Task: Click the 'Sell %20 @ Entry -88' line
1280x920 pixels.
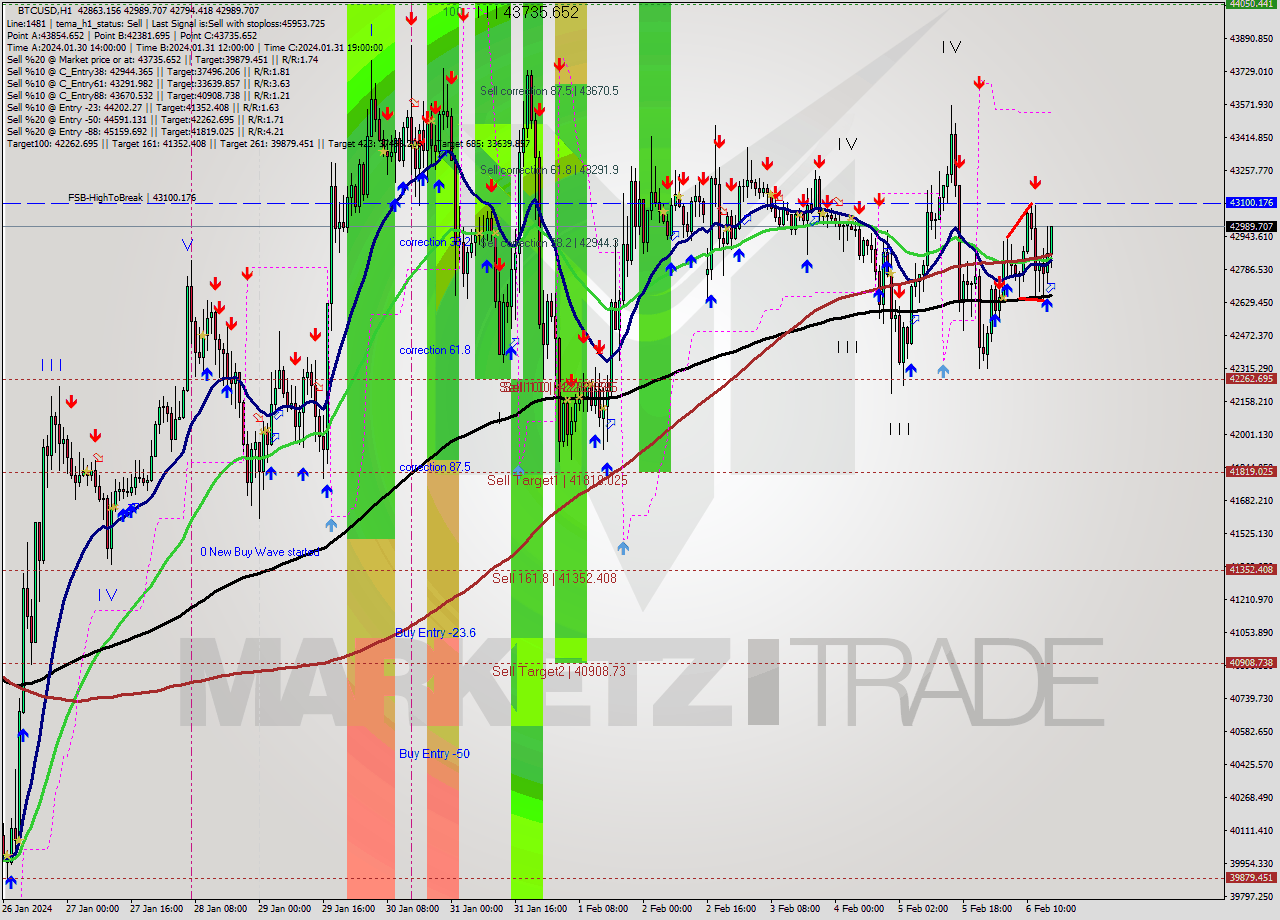Action: [145, 132]
